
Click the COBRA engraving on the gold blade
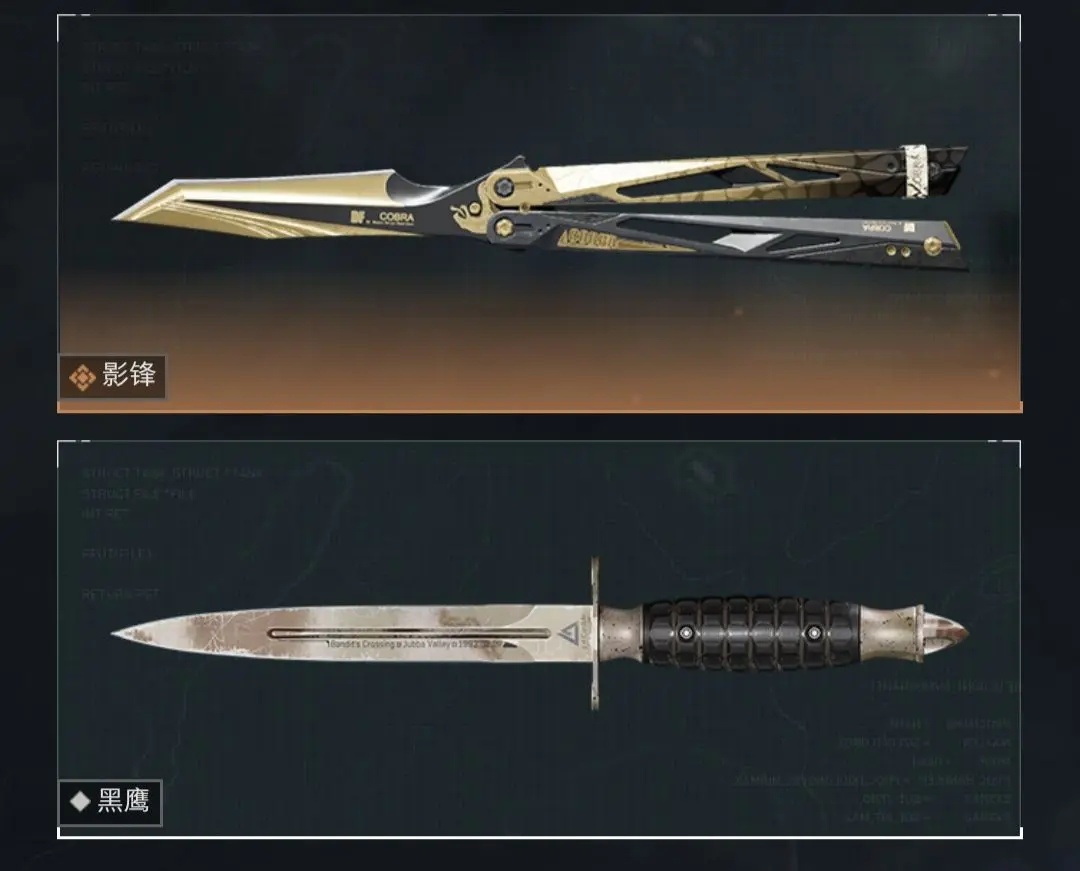[x=396, y=217]
